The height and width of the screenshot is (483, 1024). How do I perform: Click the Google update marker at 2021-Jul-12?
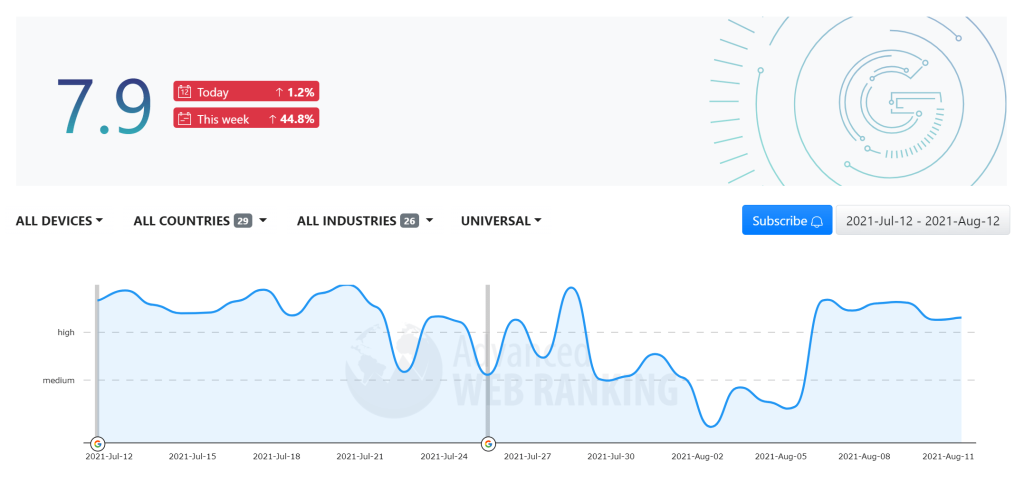click(97, 444)
